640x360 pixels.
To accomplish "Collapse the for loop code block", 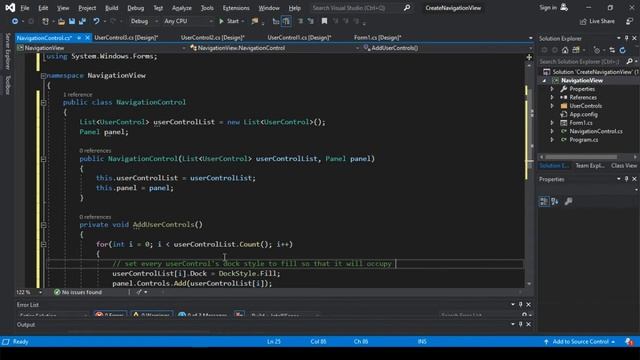I will [x=43, y=244].
